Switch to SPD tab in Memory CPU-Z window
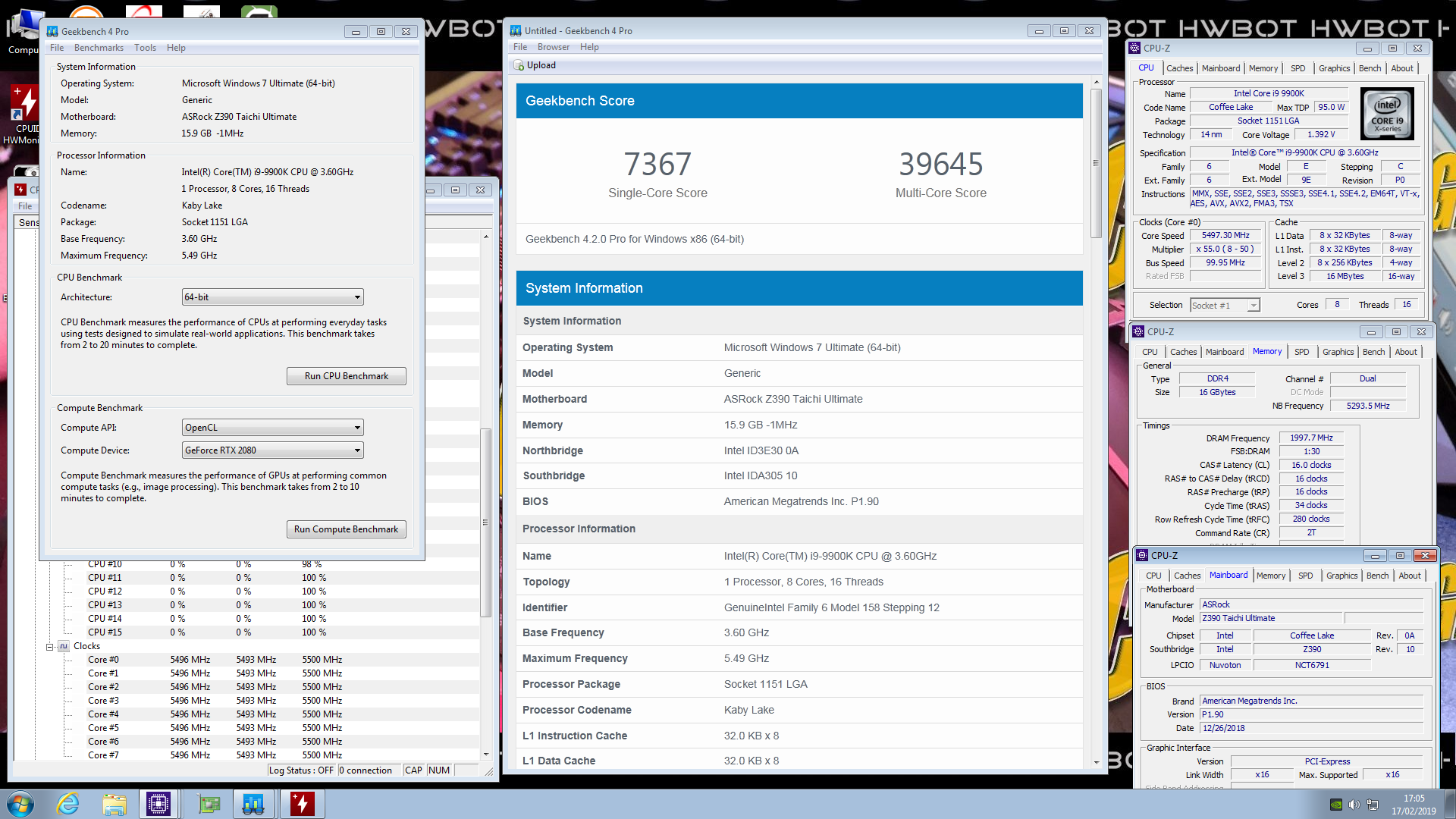The width and height of the screenshot is (1456, 819). (x=1302, y=352)
